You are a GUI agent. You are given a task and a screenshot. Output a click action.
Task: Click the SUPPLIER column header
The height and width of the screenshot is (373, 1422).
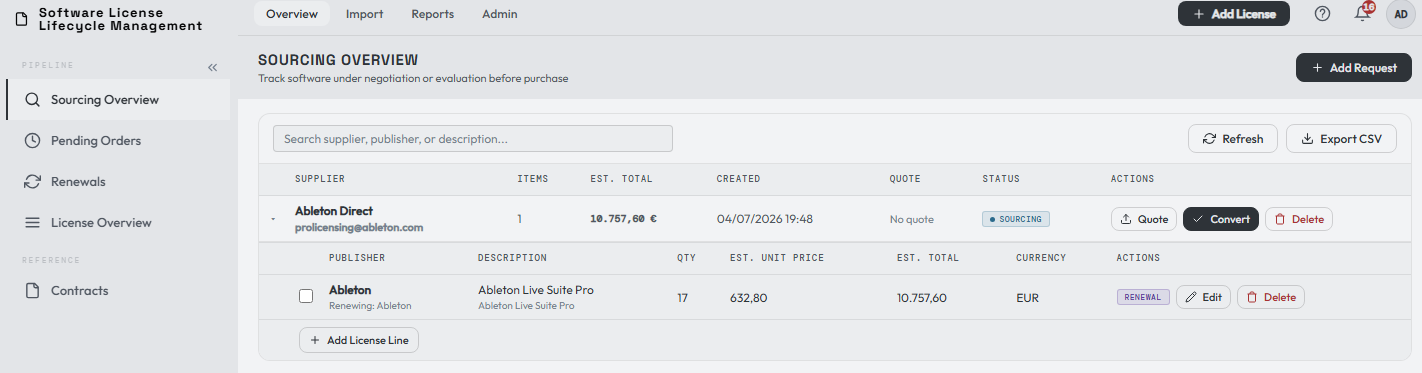(320, 179)
